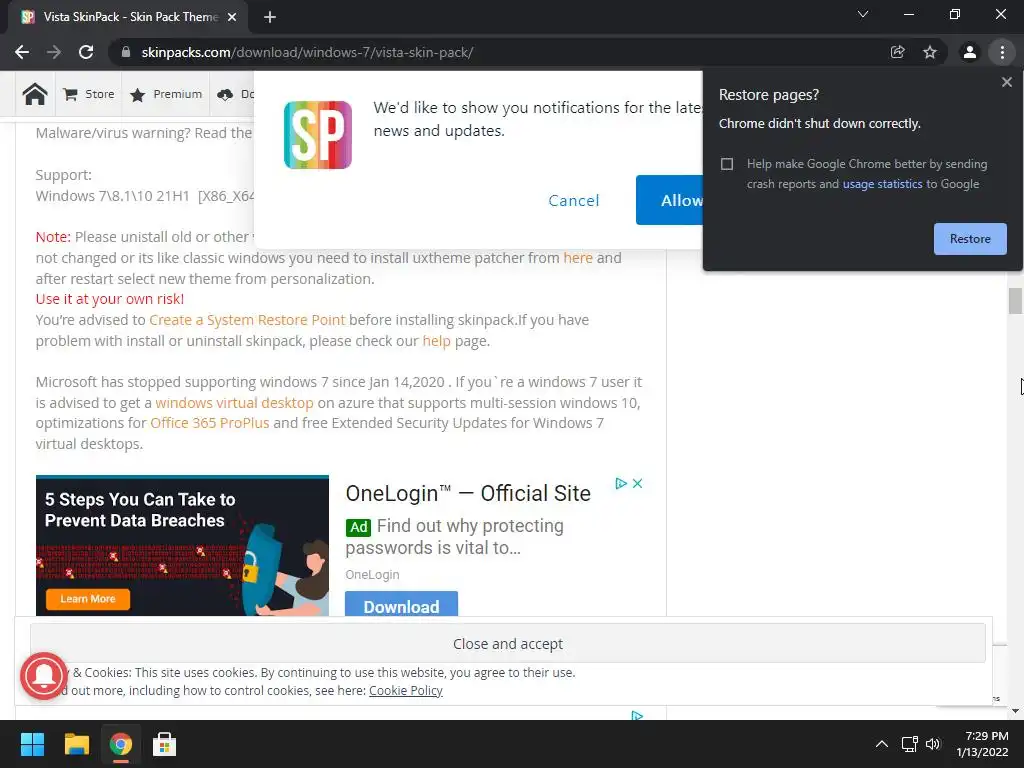Bookmark this page with the star icon
The width and height of the screenshot is (1024, 768).
(930, 52)
